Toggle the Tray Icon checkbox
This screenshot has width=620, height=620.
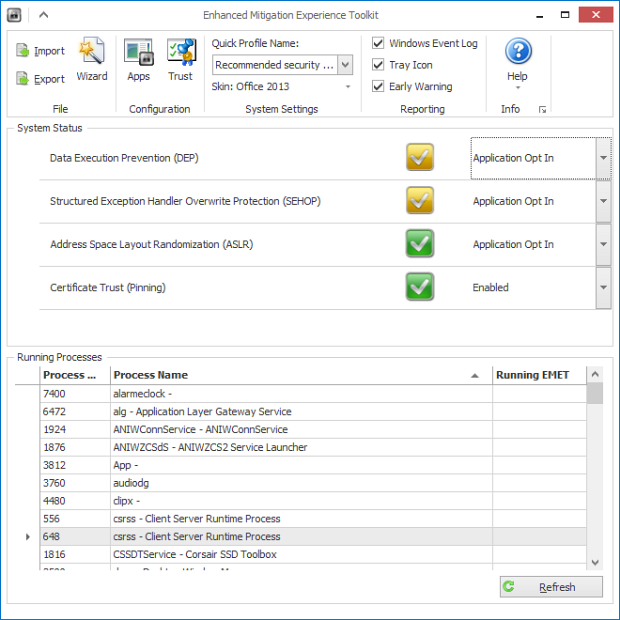(x=378, y=64)
